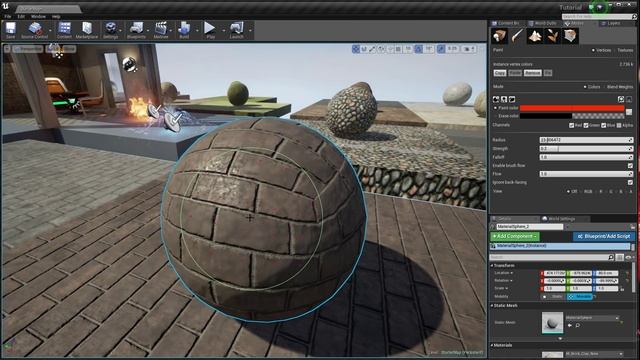
Task: Toggle Enable brush flow checkbox
Action: [630, 165]
